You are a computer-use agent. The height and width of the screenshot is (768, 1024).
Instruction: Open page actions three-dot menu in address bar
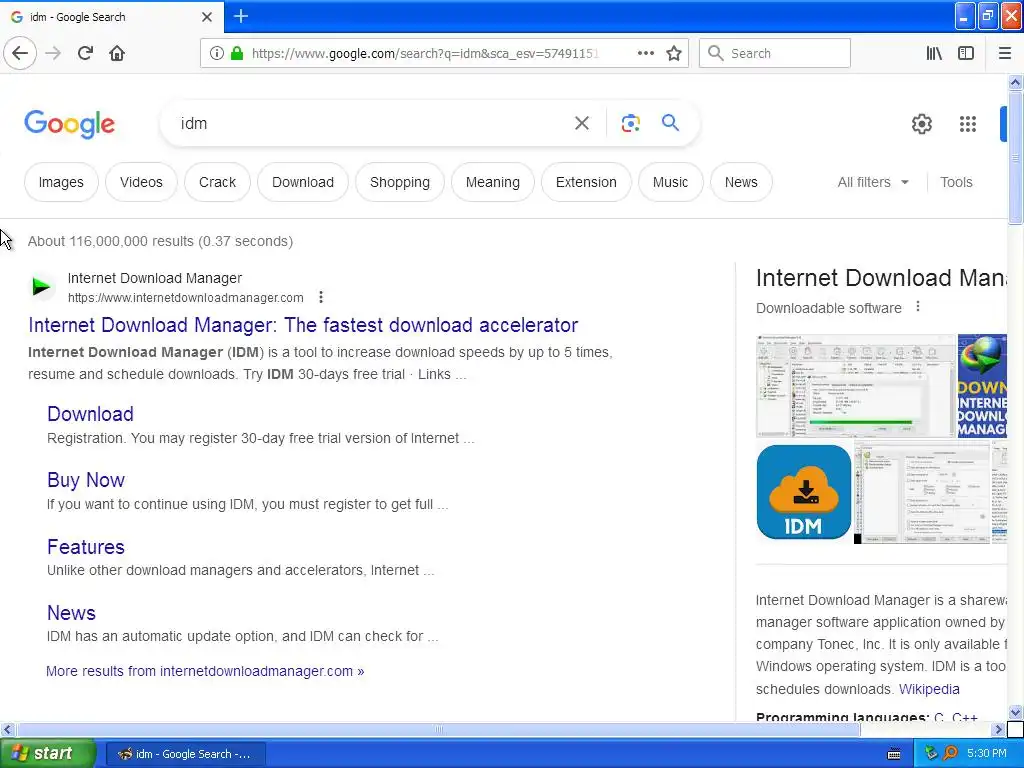(645, 54)
